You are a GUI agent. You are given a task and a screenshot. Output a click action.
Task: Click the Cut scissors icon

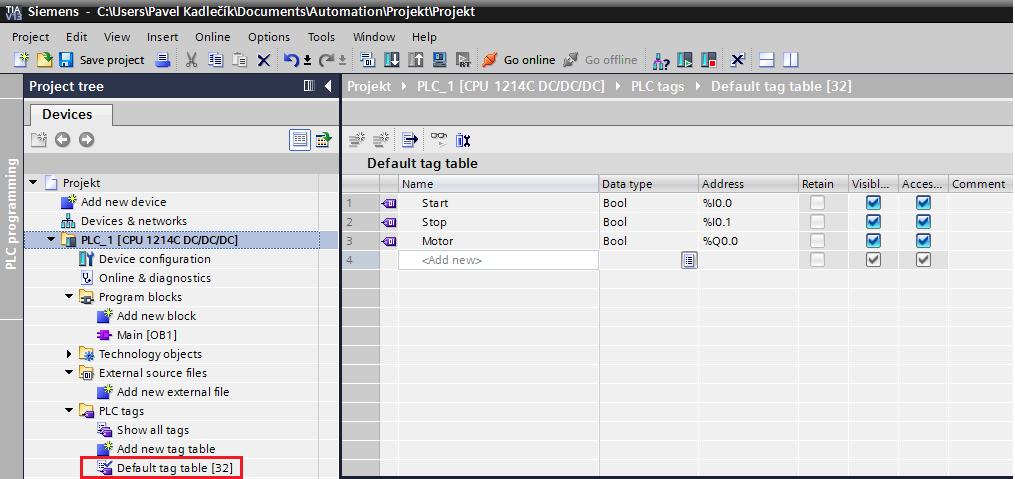coord(192,60)
